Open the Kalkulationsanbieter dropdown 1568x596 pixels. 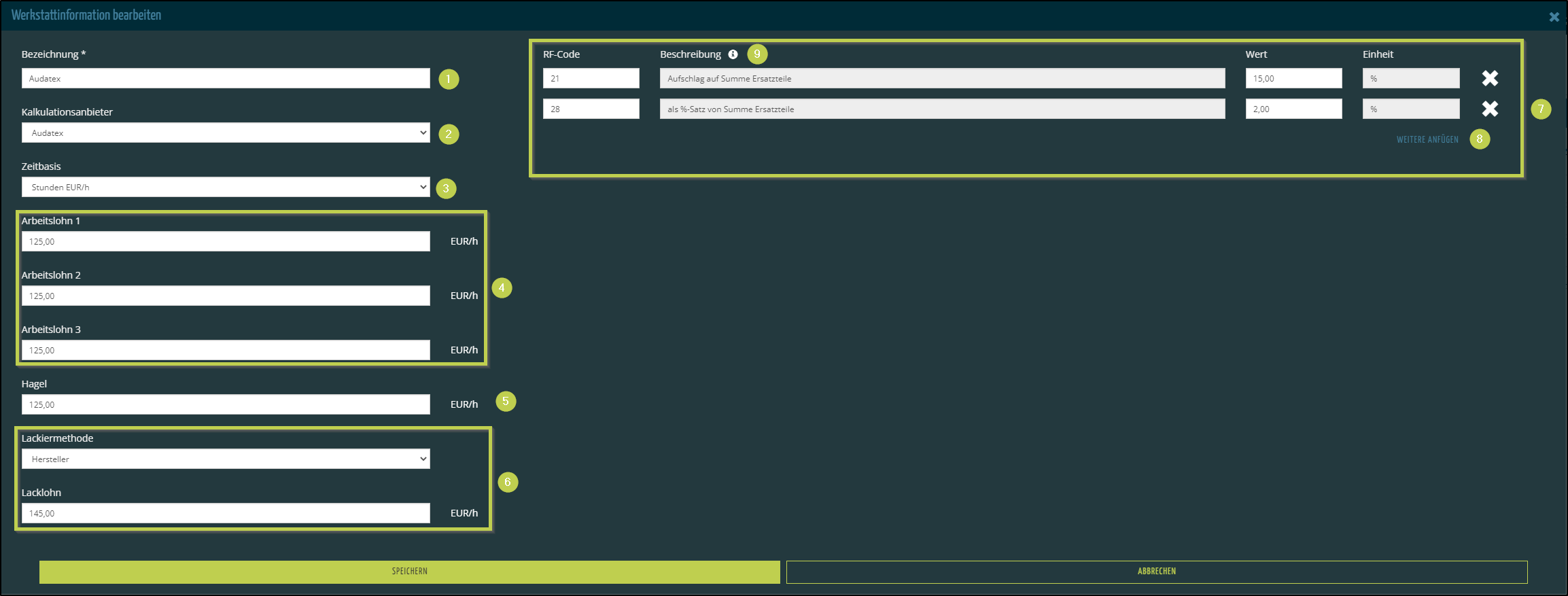point(226,133)
